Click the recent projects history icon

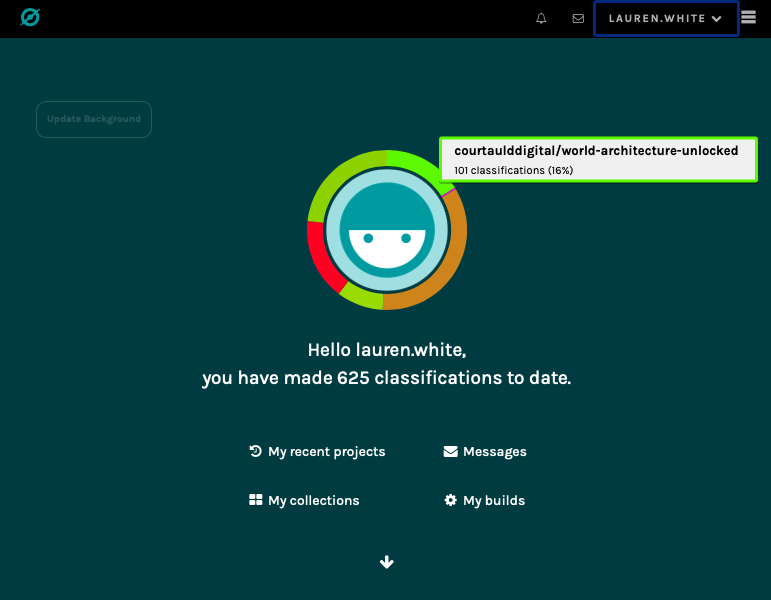[255, 451]
